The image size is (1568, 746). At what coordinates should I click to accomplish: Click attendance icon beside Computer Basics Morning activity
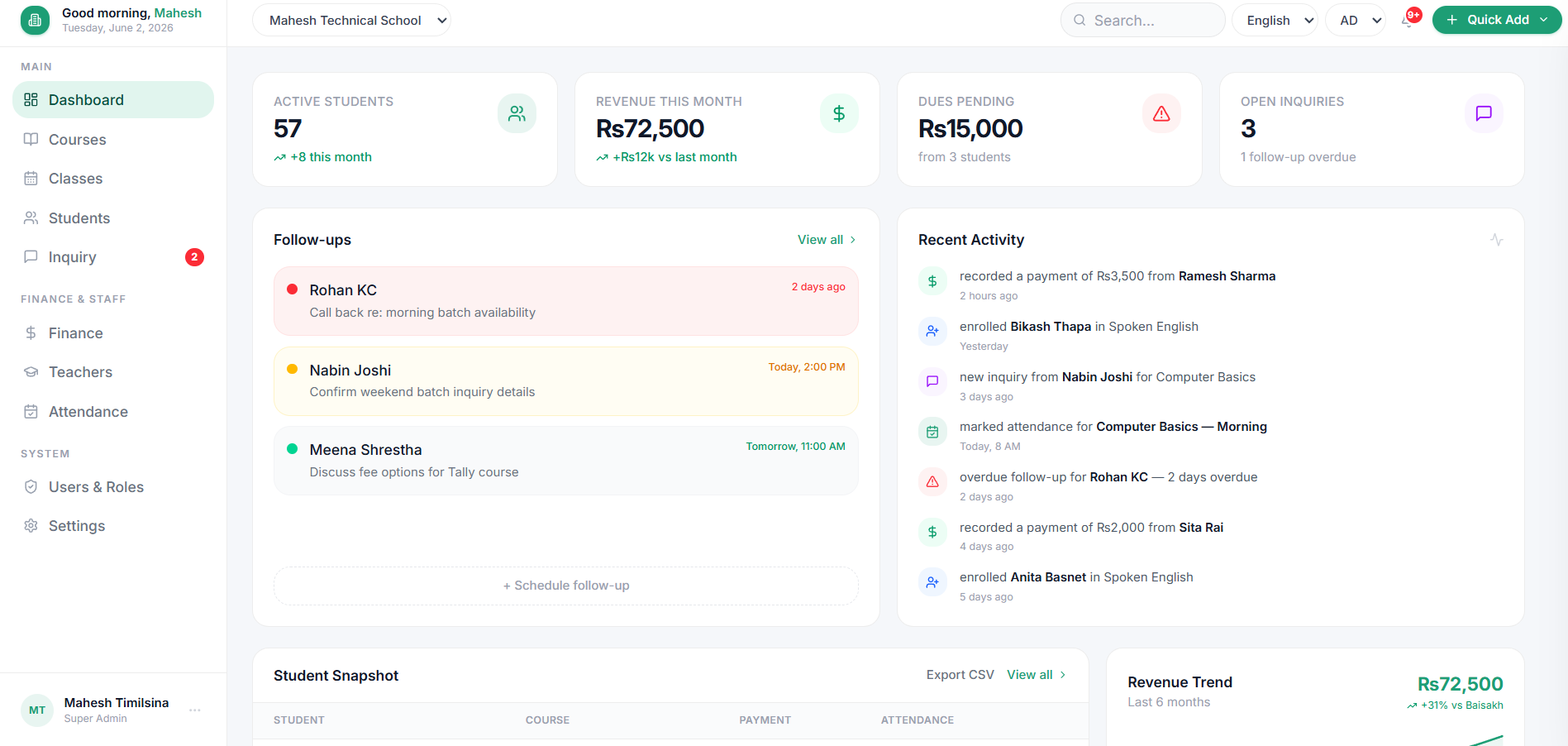[x=932, y=432]
